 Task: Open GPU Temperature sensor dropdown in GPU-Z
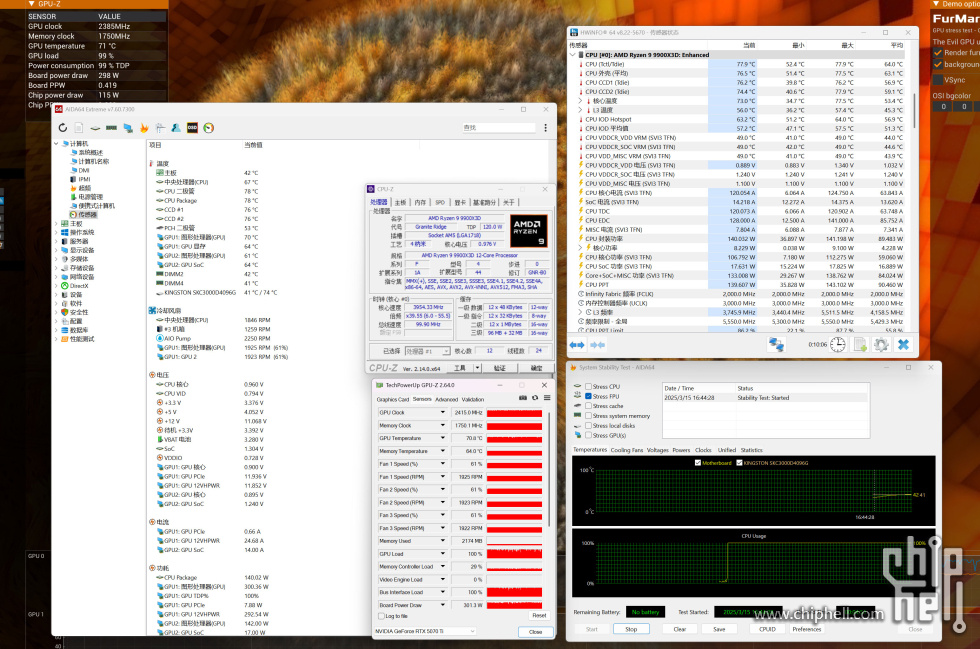click(442, 438)
